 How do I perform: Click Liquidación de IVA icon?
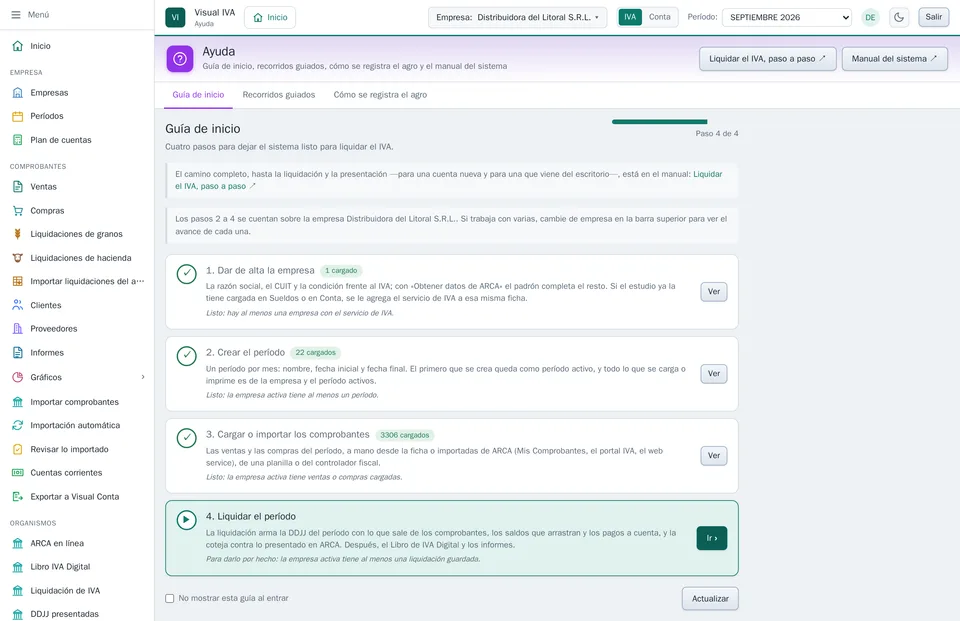(18, 591)
